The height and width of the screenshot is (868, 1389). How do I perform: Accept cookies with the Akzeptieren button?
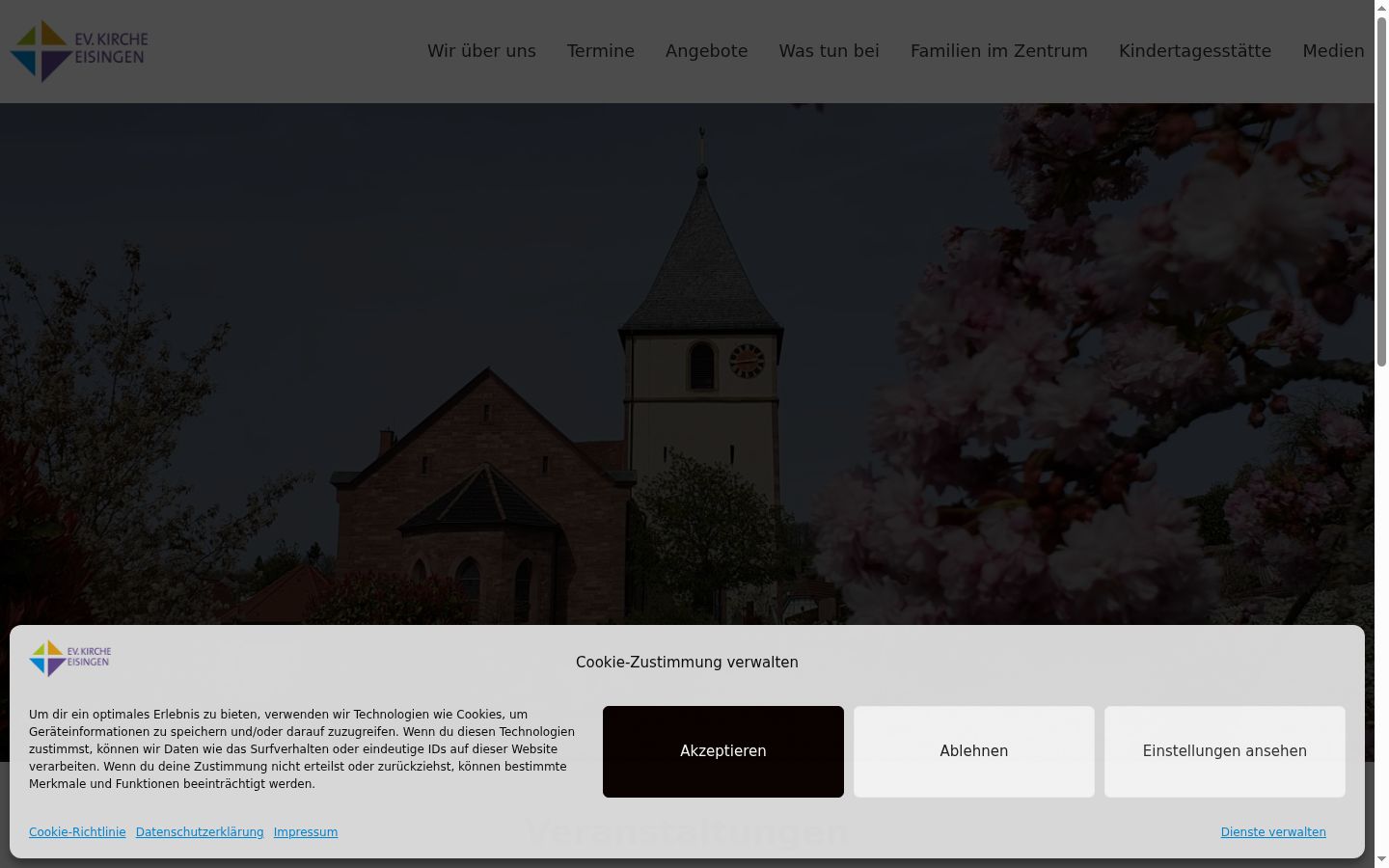coord(723,751)
